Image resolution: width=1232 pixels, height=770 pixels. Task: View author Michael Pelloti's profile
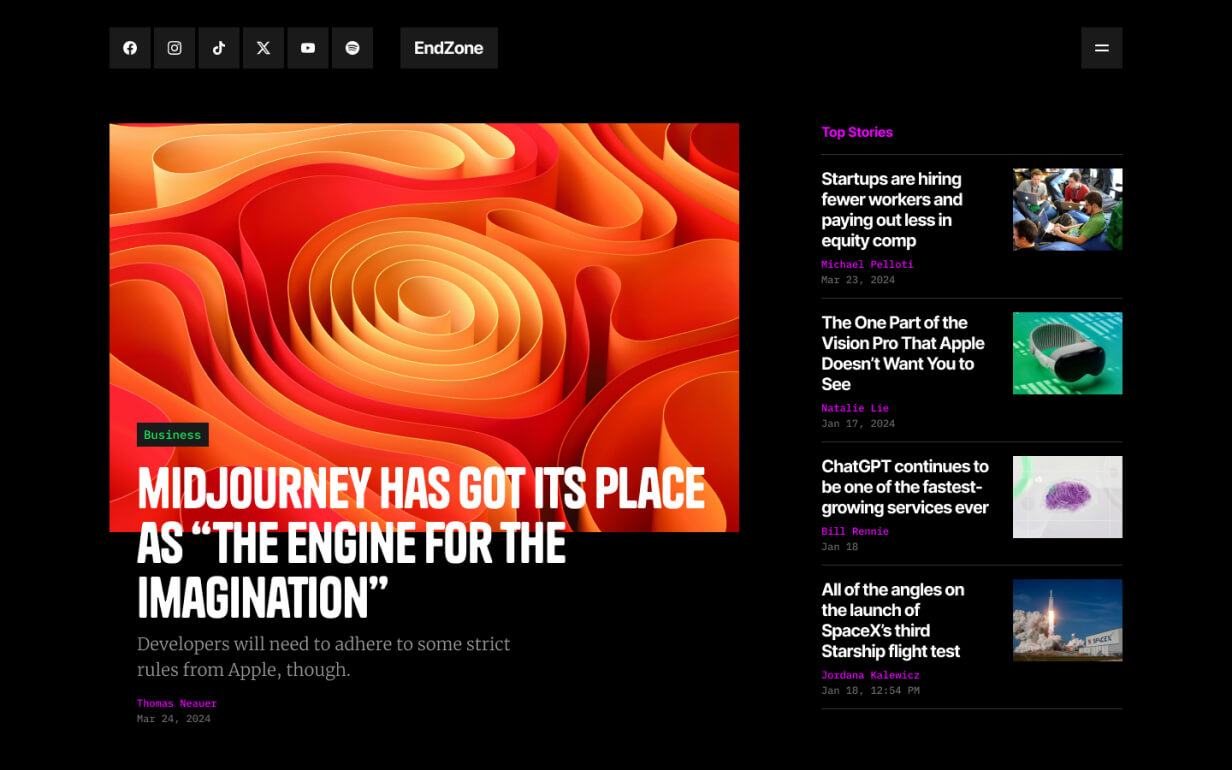click(868, 265)
